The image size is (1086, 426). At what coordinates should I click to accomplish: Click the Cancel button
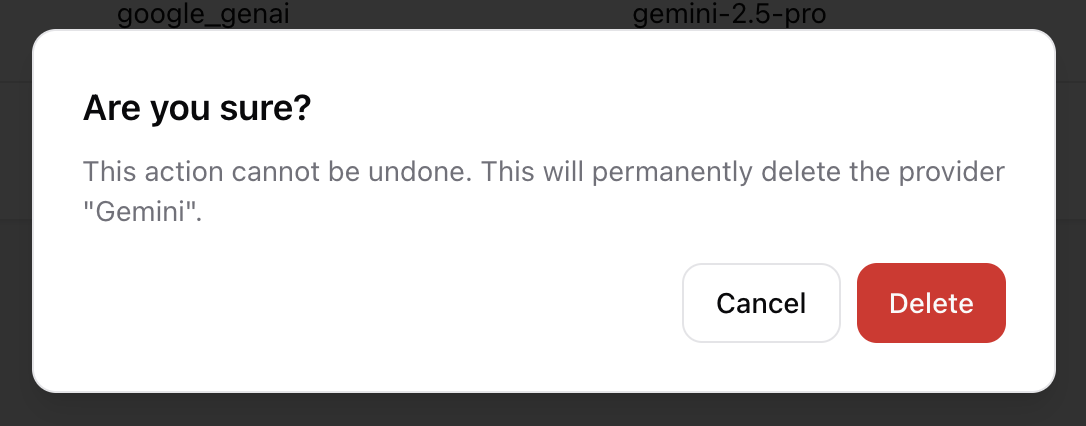tap(761, 303)
